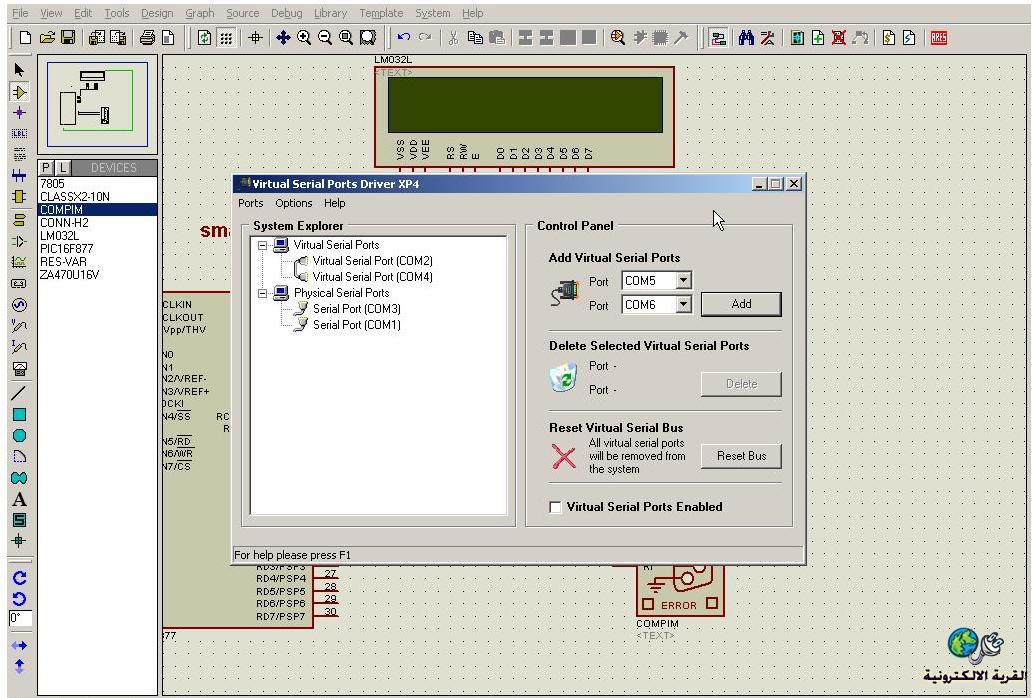Zoom in with the magnifier plus icon
This screenshot has height=698, width=1033.
(304, 38)
